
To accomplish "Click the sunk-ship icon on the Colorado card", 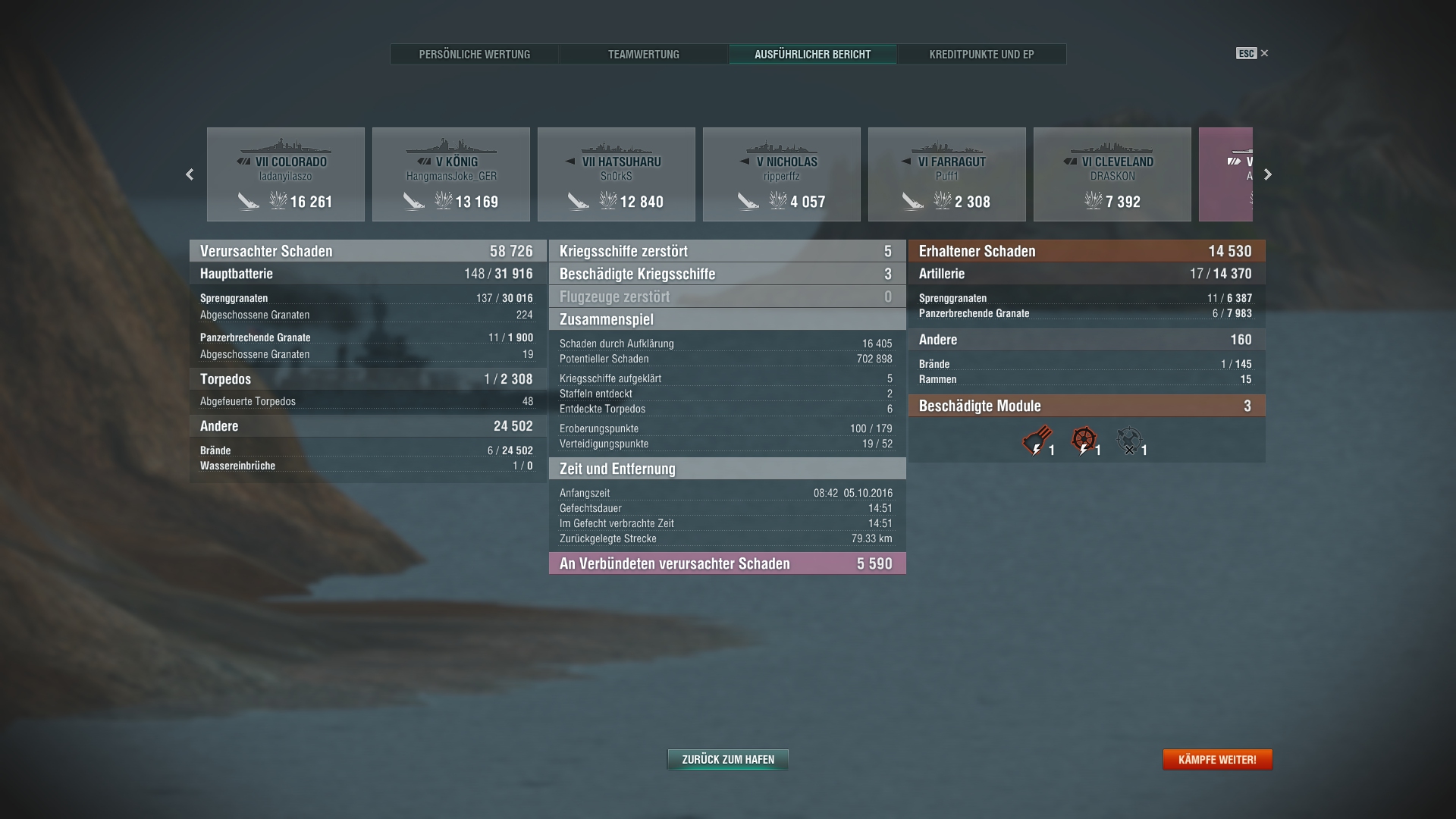I will tap(248, 201).
